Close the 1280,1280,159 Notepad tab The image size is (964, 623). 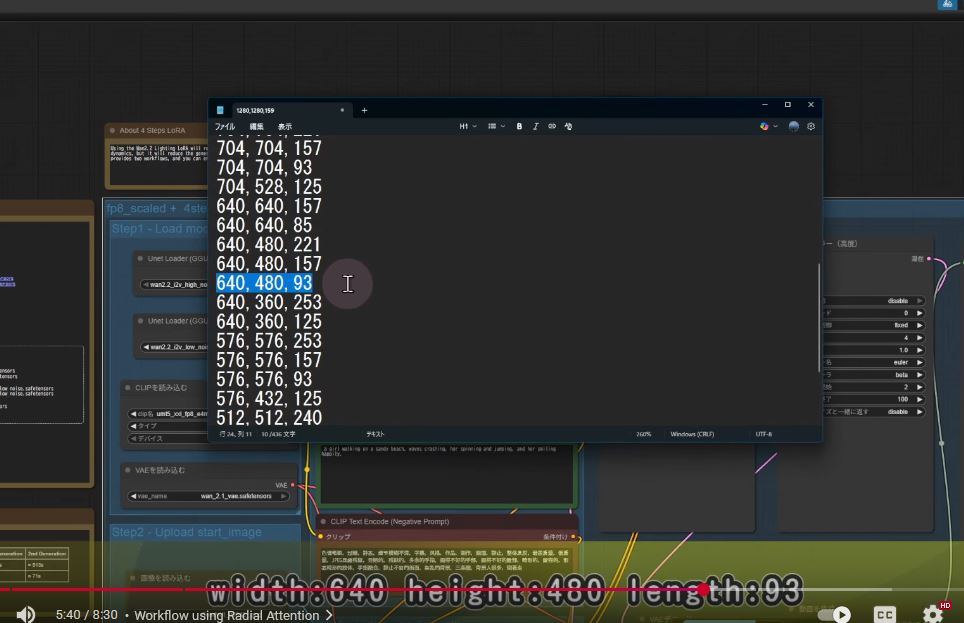[342, 111]
